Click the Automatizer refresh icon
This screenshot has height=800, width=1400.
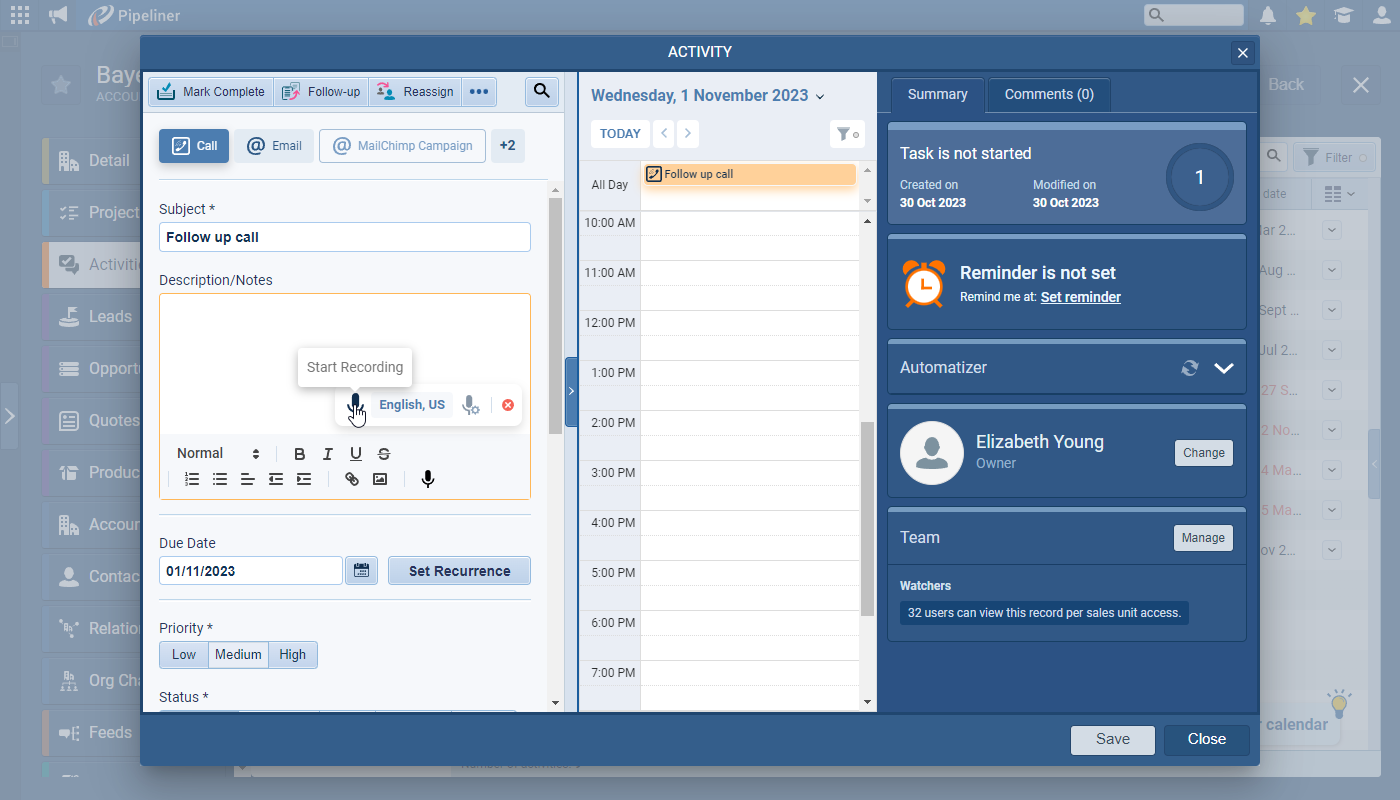[1189, 368]
